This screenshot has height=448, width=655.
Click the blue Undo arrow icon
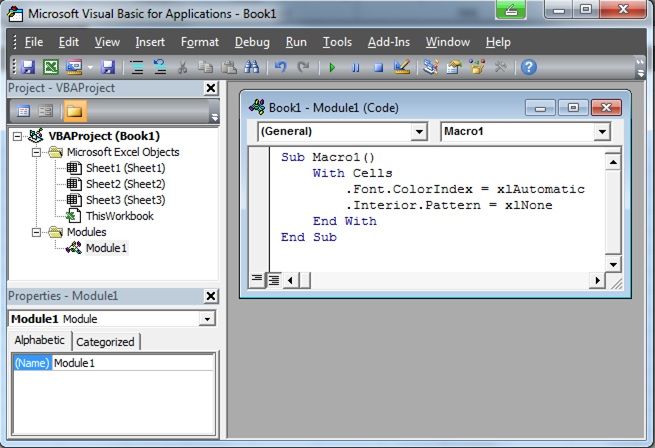[x=280, y=67]
